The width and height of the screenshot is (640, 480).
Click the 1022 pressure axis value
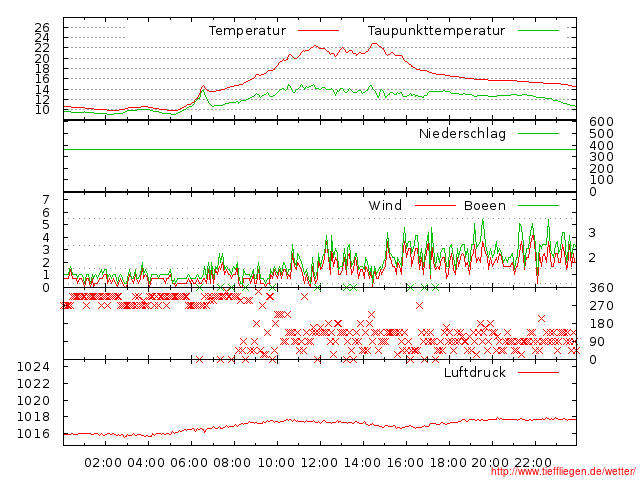tap(33, 384)
